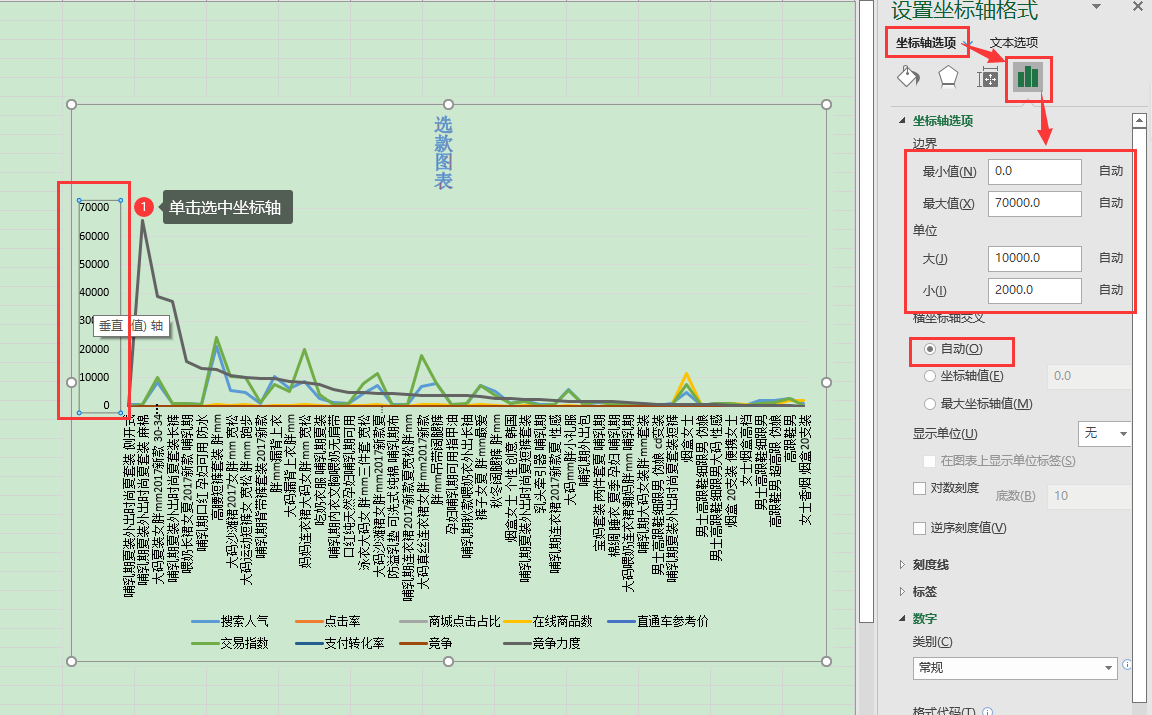Open the 类别 常规 dropdown
The width and height of the screenshot is (1152, 715).
point(1014,667)
